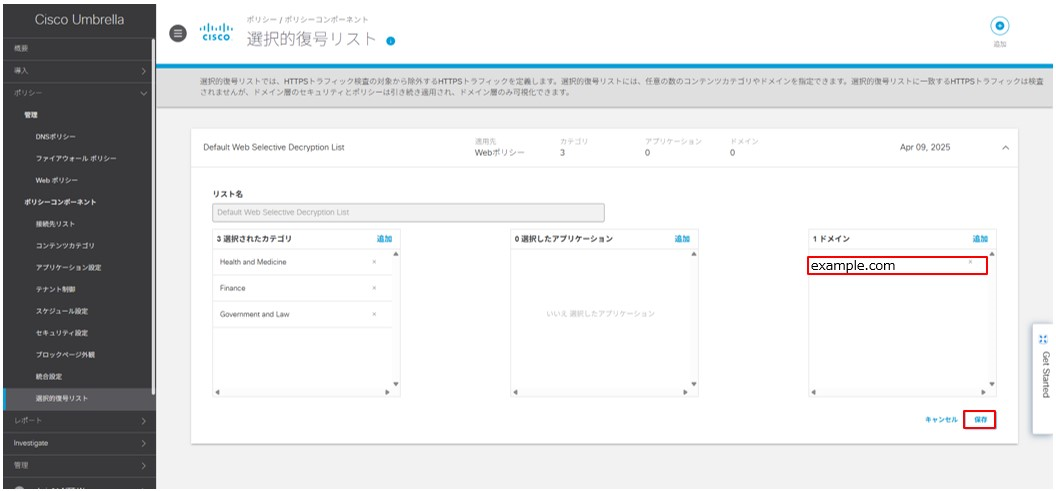
Task: Click the Cisco Umbrella sidebar heading
Action: click(79, 20)
